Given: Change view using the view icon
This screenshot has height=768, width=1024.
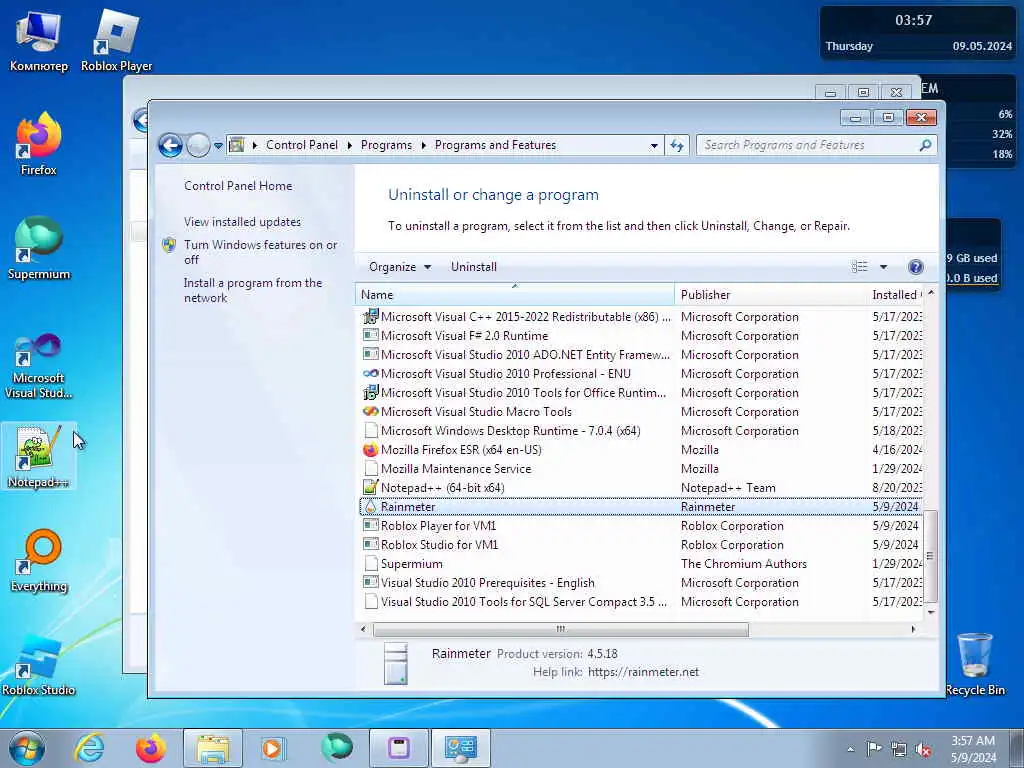Looking at the screenshot, I should point(859,266).
